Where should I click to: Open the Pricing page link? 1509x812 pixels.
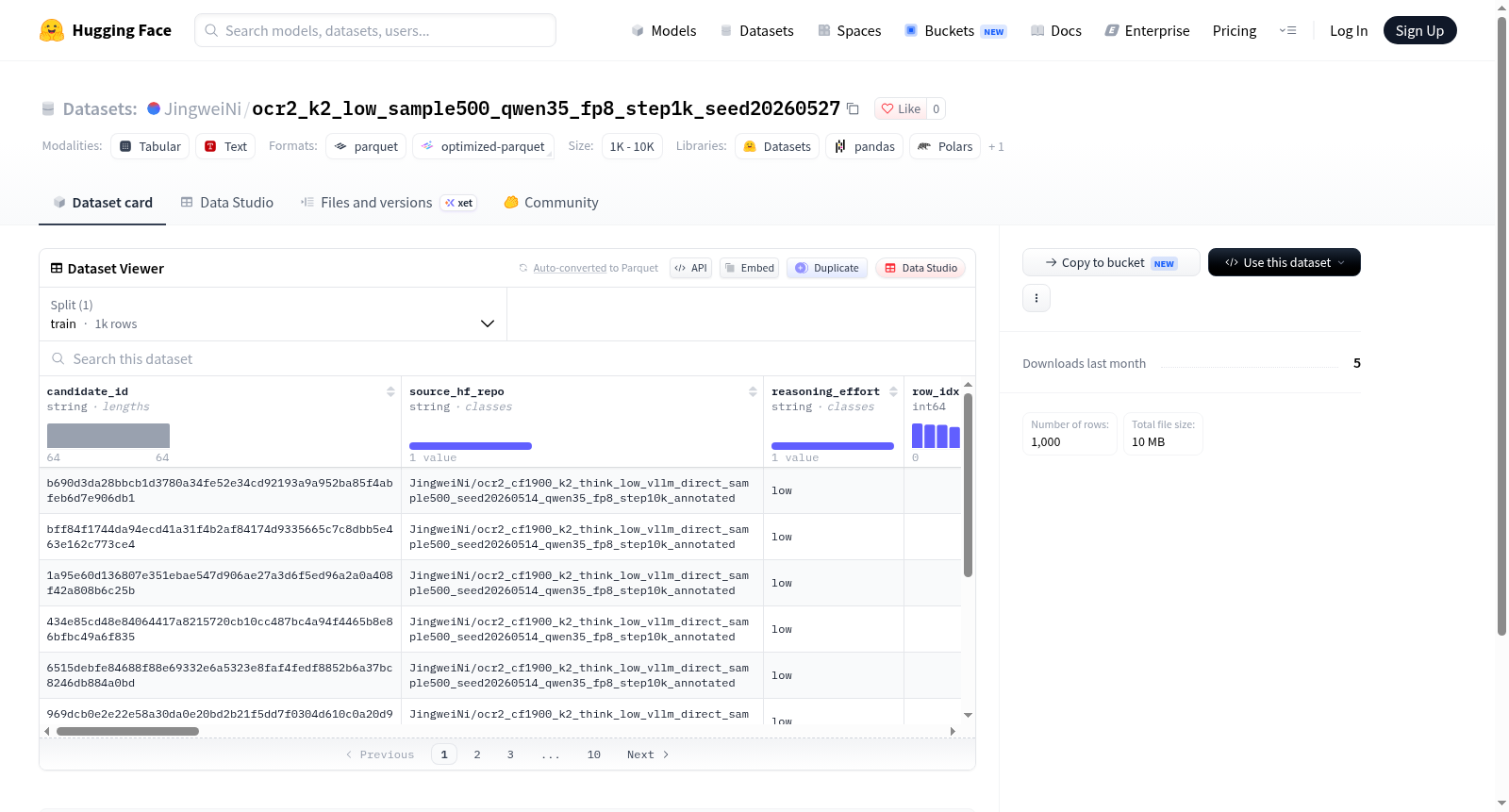(x=1235, y=30)
